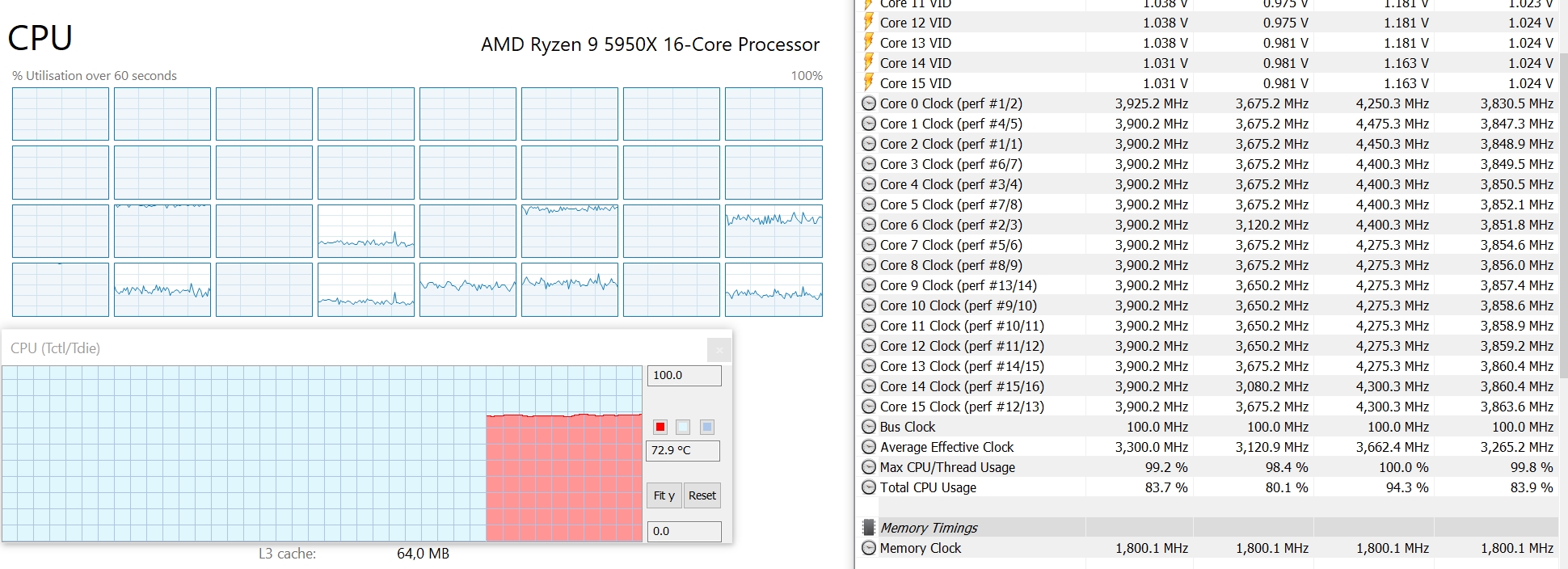Click the clock icon next to Core 5 Clock
This screenshot has width=1568, height=569.
(x=869, y=204)
